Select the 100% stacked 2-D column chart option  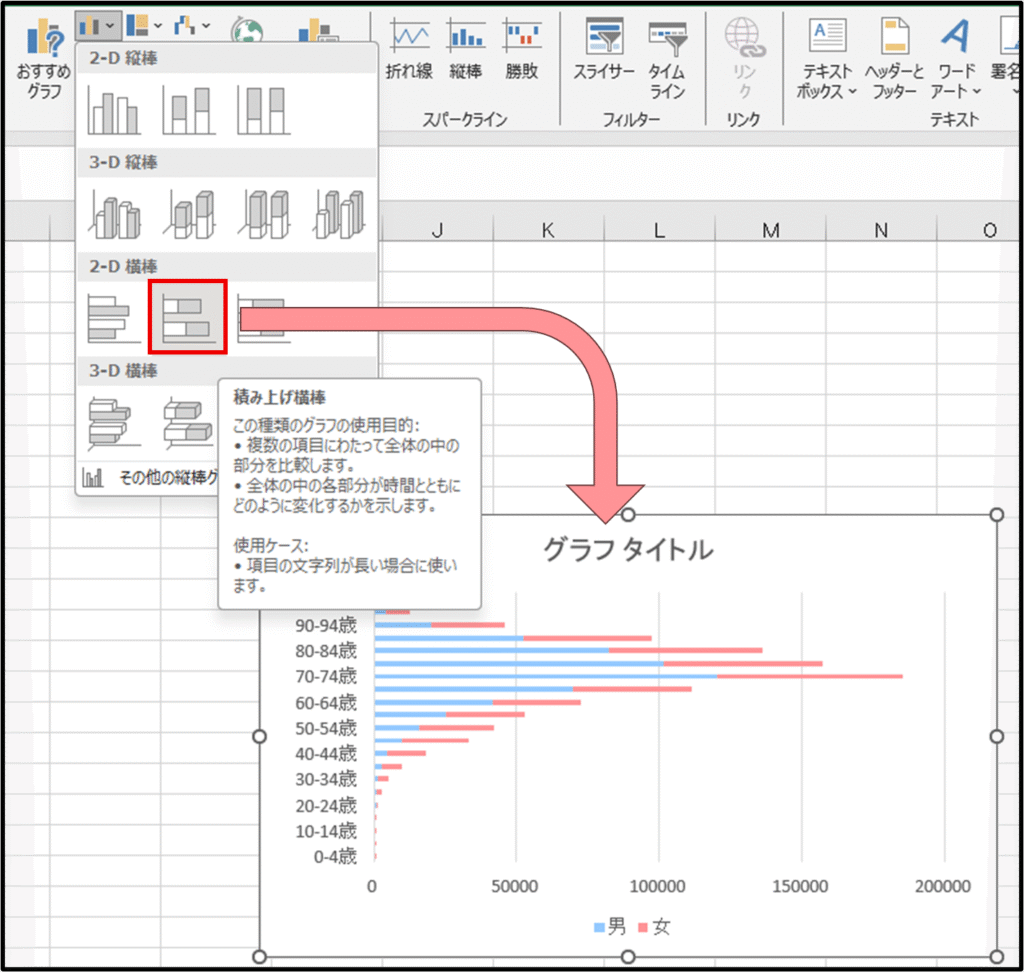[262, 110]
